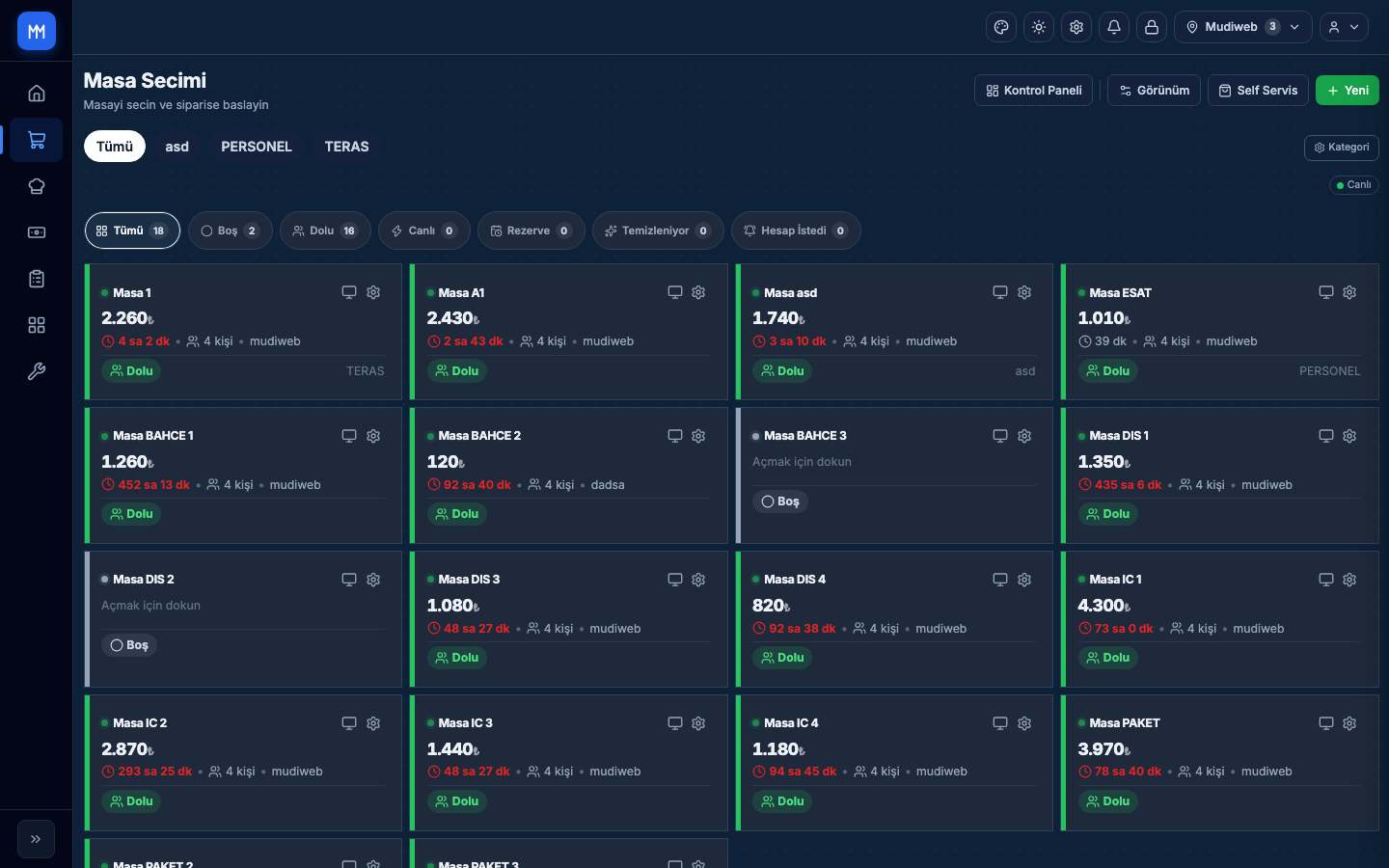Expand the sidebar with double chevron
The image size is (1389, 868).
36,839
